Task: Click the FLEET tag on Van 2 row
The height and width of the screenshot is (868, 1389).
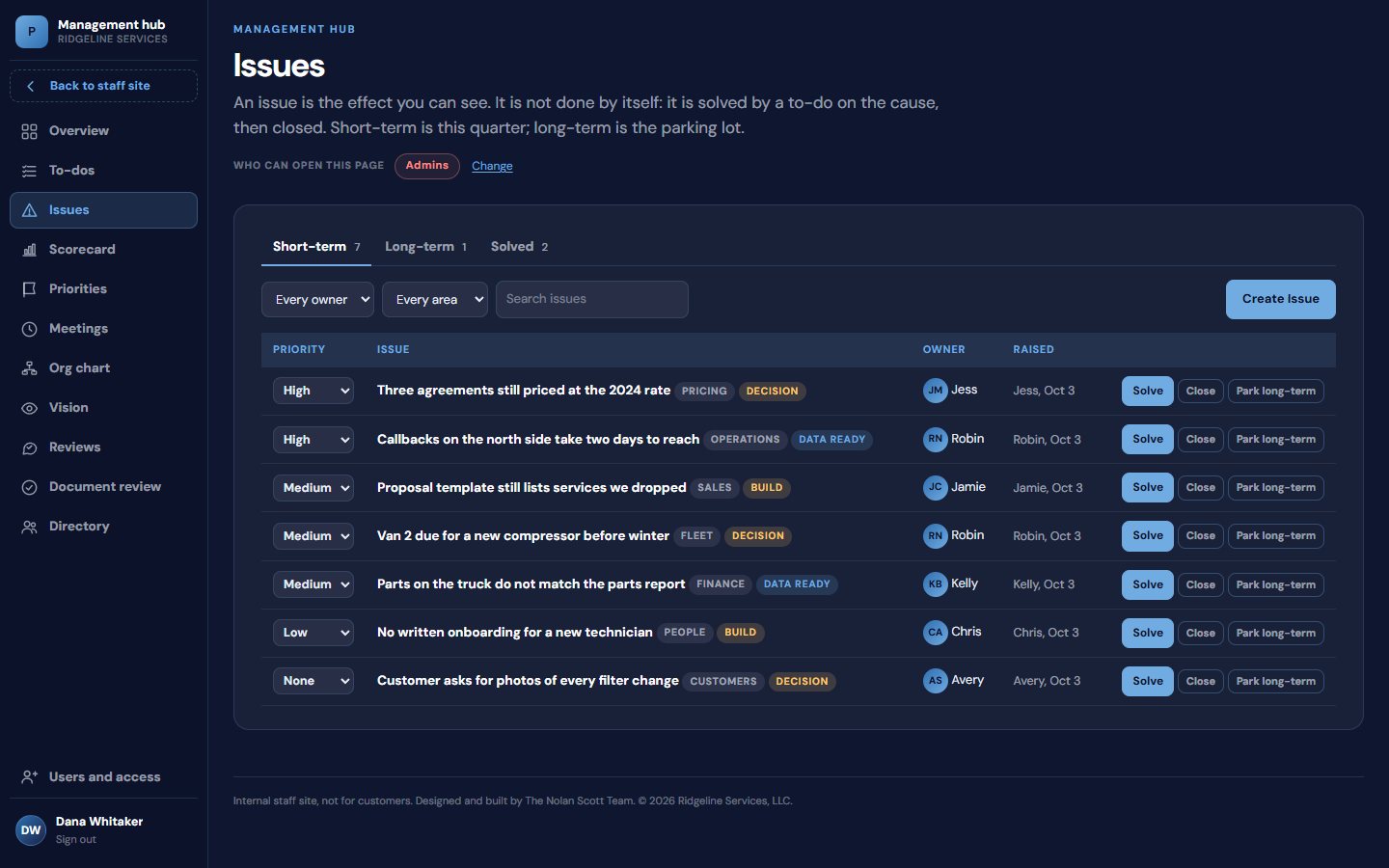Action: tap(696, 536)
